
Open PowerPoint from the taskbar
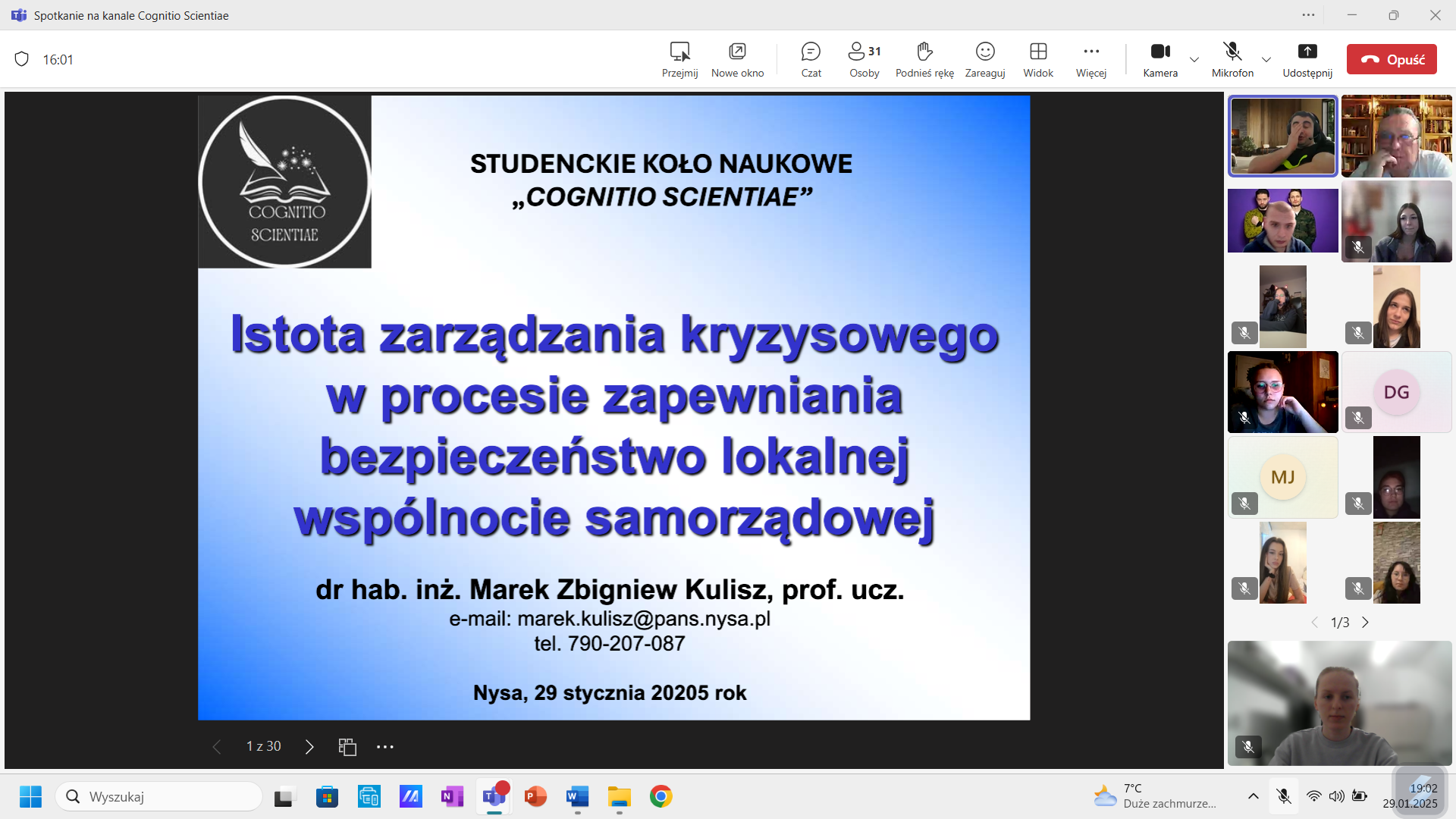(x=536, y=797)
